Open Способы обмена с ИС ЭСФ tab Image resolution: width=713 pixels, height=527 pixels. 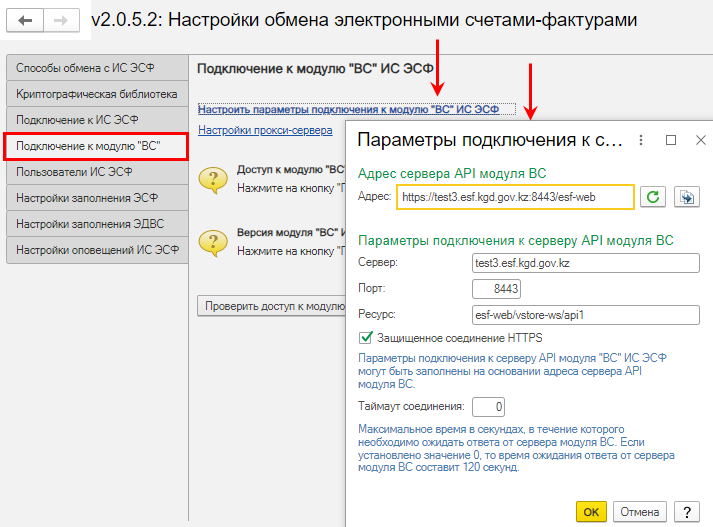pyautogui.click(x=97, y=68)
